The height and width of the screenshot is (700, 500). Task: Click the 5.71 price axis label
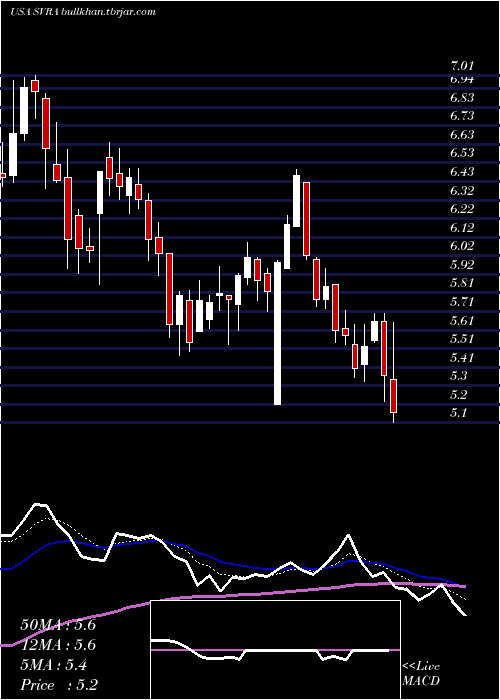tap(462, 302)
